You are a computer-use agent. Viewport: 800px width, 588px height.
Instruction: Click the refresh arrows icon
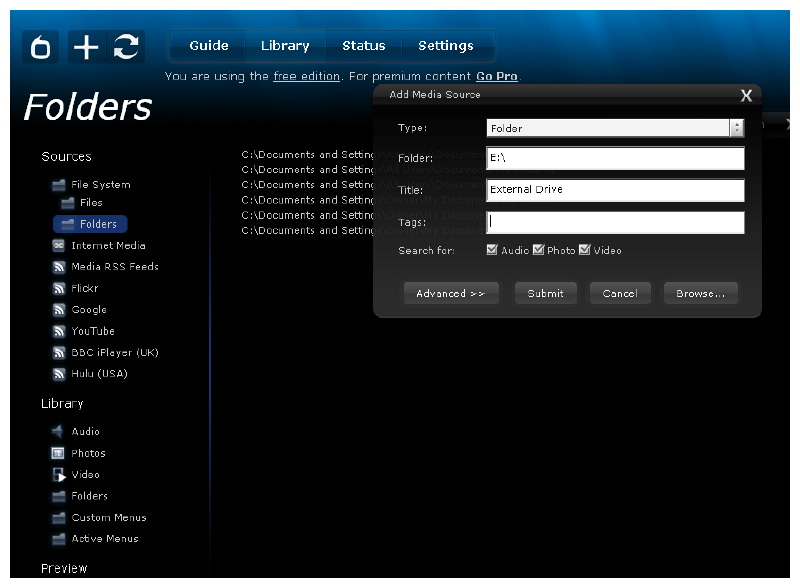126,47
